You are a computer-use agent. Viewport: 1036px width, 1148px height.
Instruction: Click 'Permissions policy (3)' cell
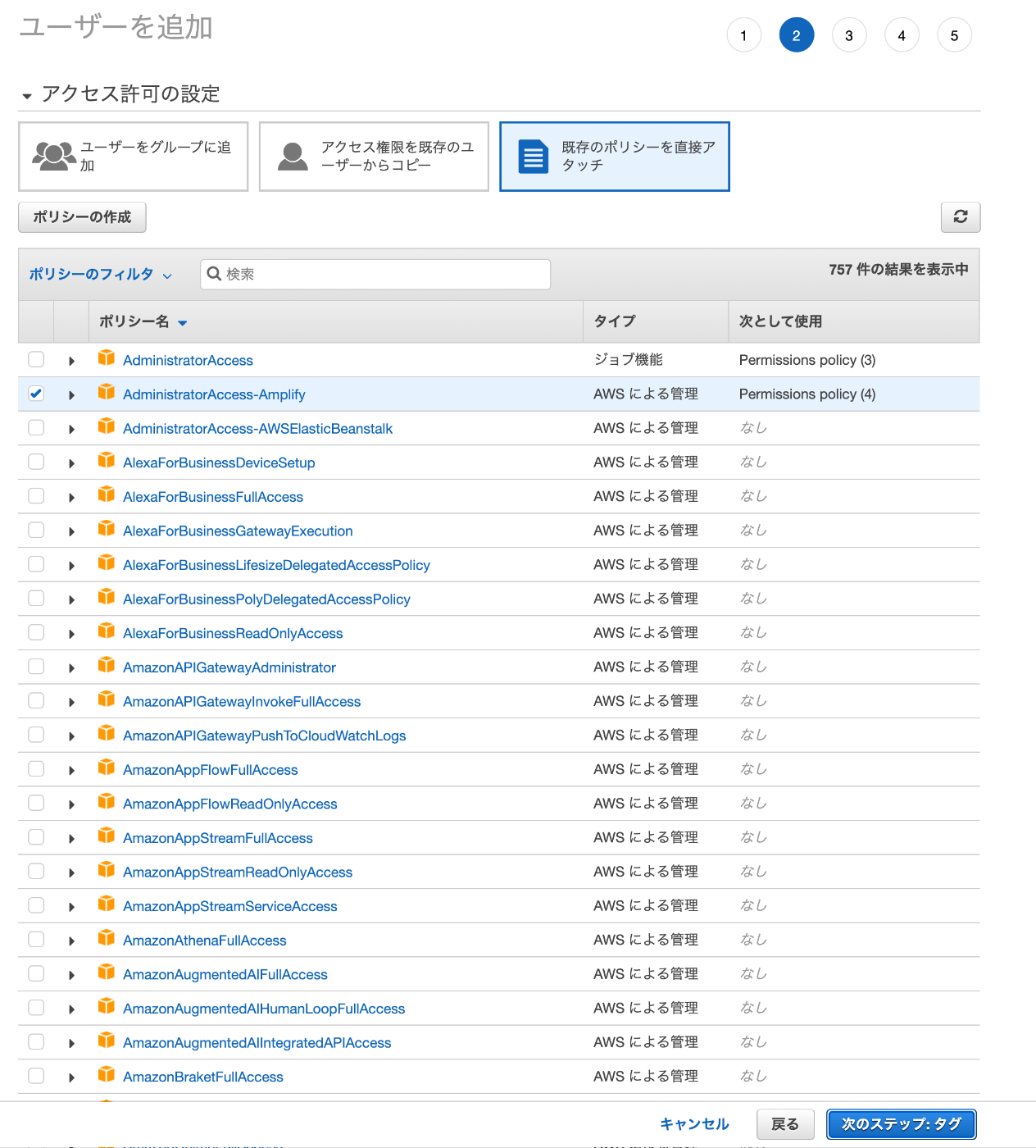807,360
